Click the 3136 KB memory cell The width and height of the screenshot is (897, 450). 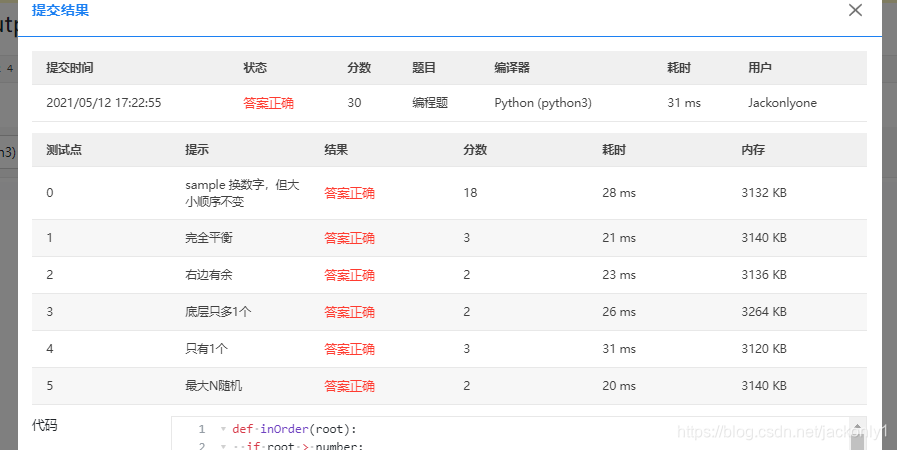coord(764,275)
